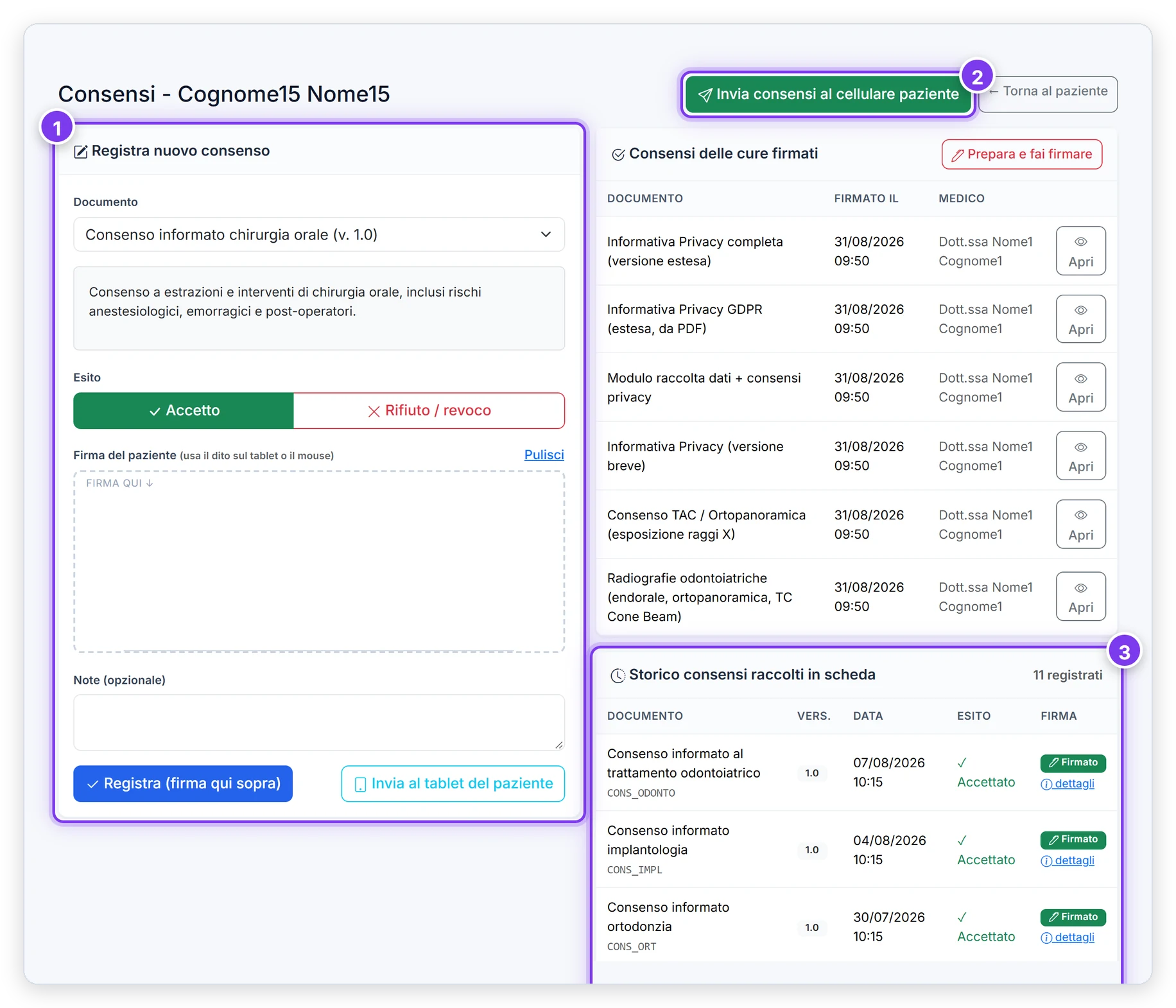Click the '11 registrati' count text

1067,675
